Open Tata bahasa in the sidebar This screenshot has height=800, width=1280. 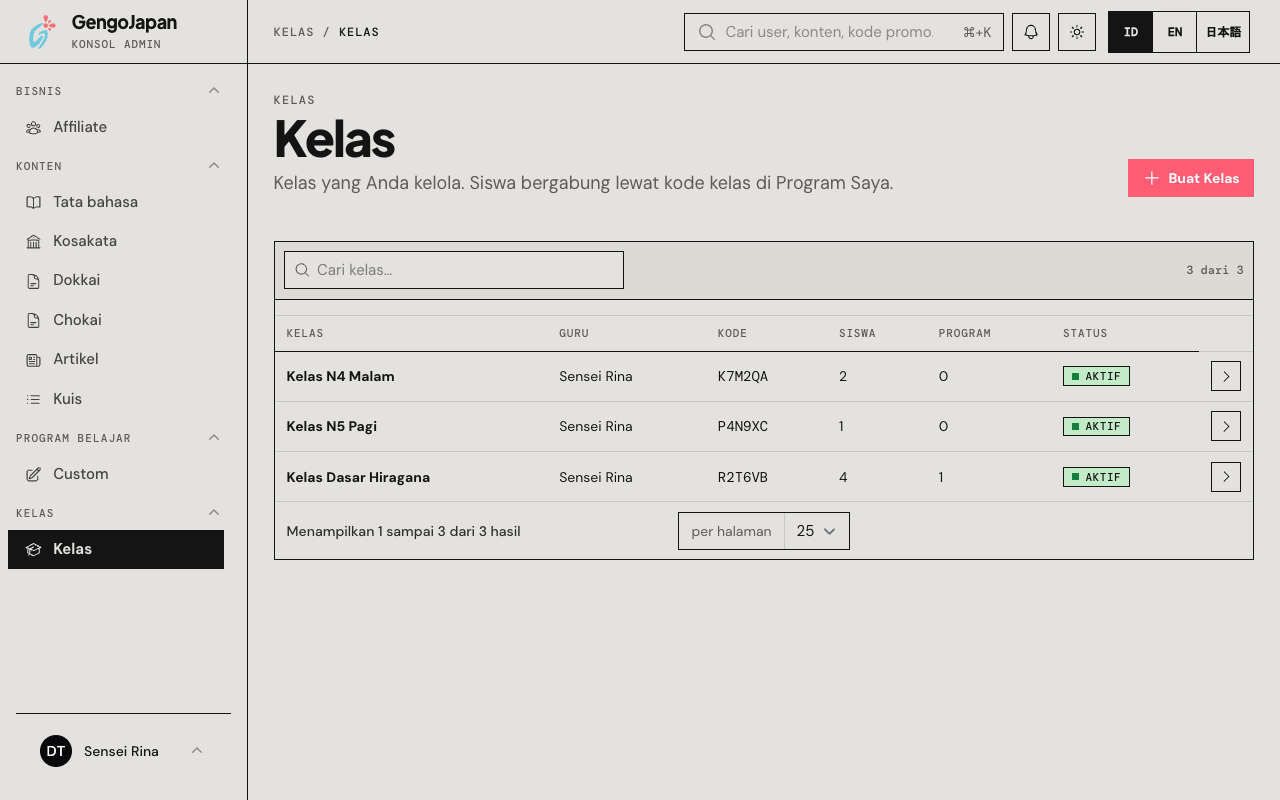pyautogui.click(x=116, y=202)
